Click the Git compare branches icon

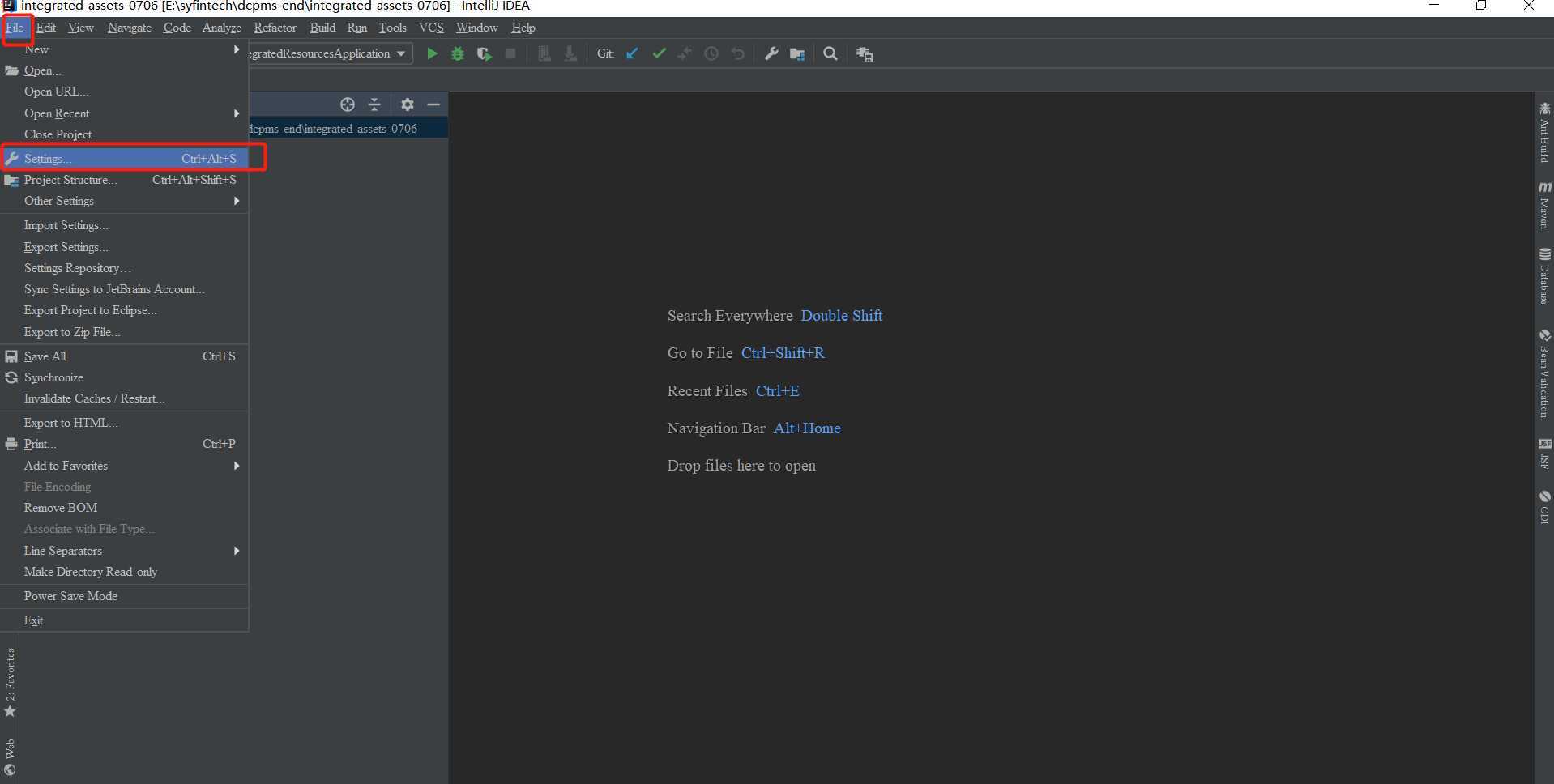coord(685,53)
